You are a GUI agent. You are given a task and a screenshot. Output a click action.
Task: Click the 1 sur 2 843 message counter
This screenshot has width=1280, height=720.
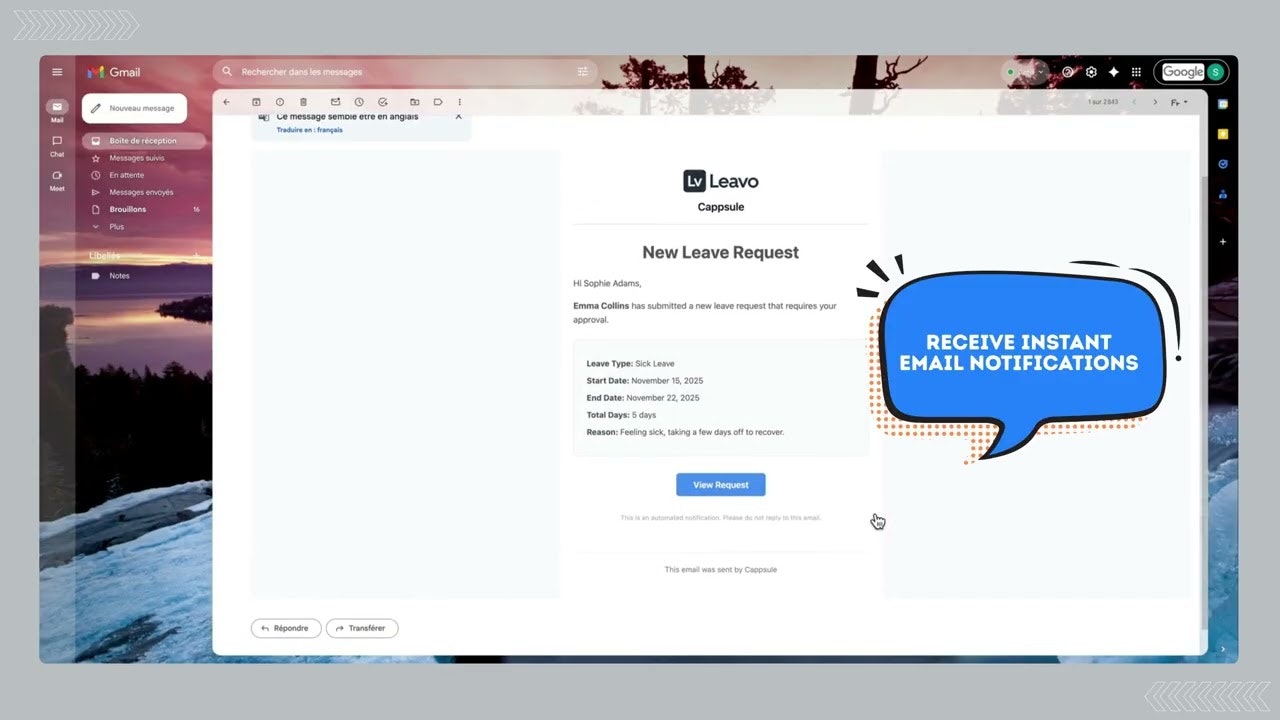click(1103, 102)
